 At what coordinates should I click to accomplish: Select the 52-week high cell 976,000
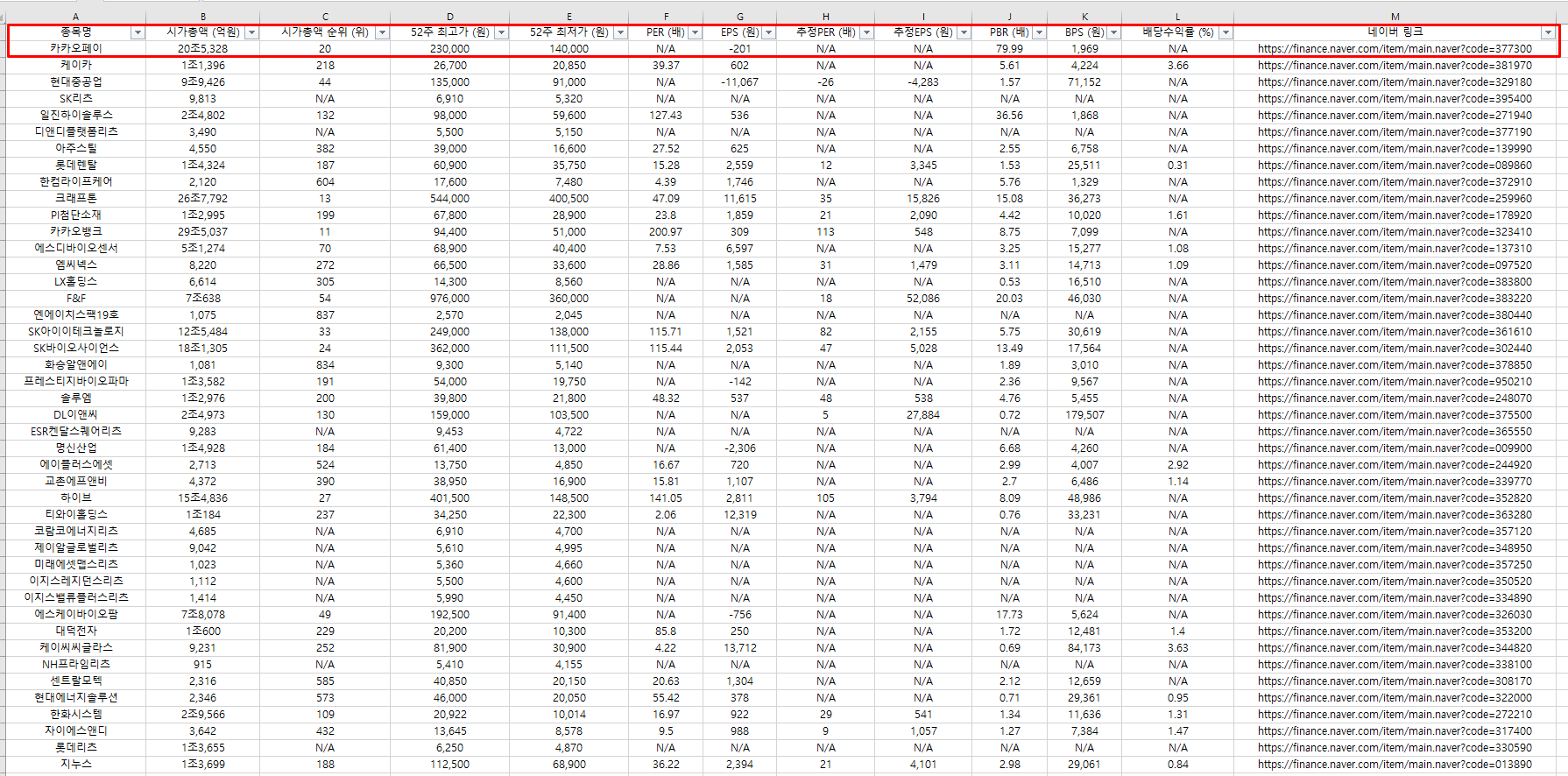pyautogui.click(x=450, y=299)
